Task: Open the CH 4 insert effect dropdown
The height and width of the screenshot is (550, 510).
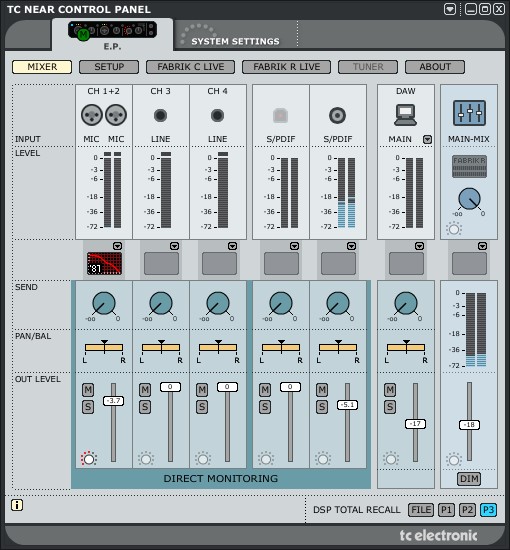Action: [x=232, y=246]
